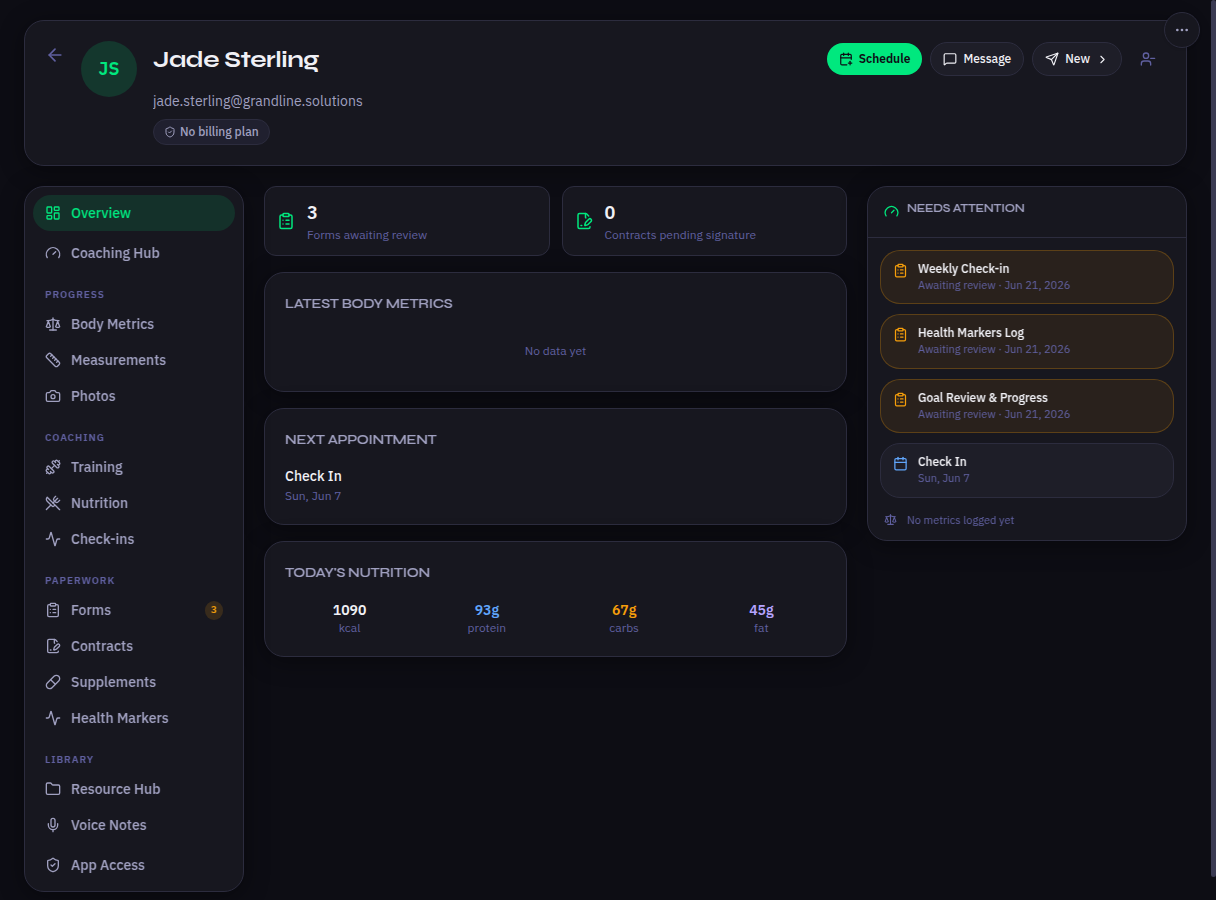The height and width of the screenshot is (900, 1216).
Task: Click the App Access shield icon
Action: [x=53, y=865]
